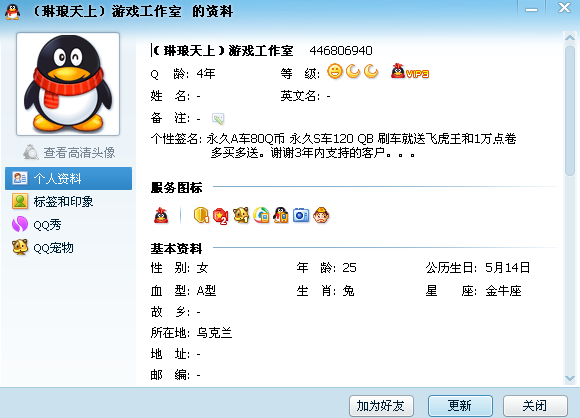Click the QQ pet dog service icon
This screenshot has height=418, width=580.
241,215
